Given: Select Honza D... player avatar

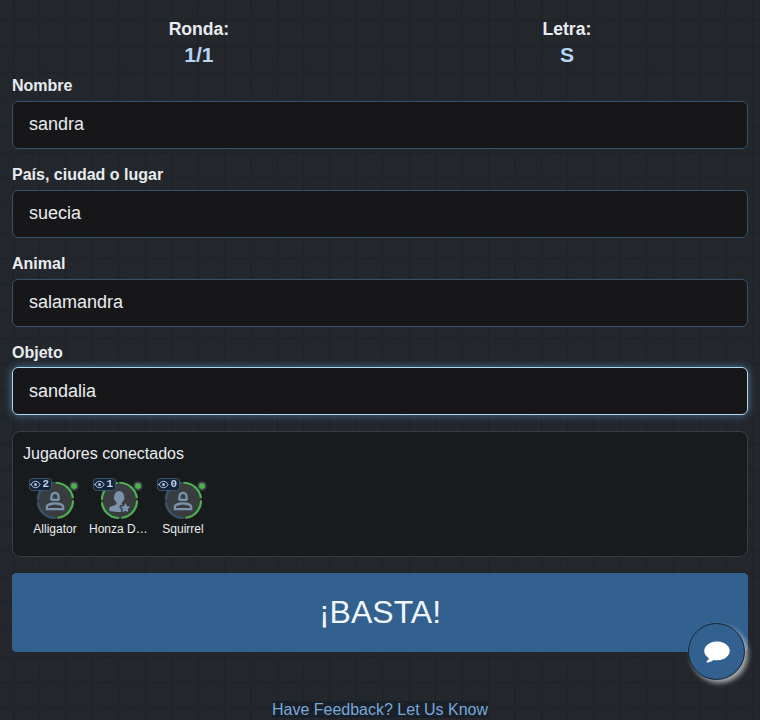Looking at the screenshot, I should [119, 500].
